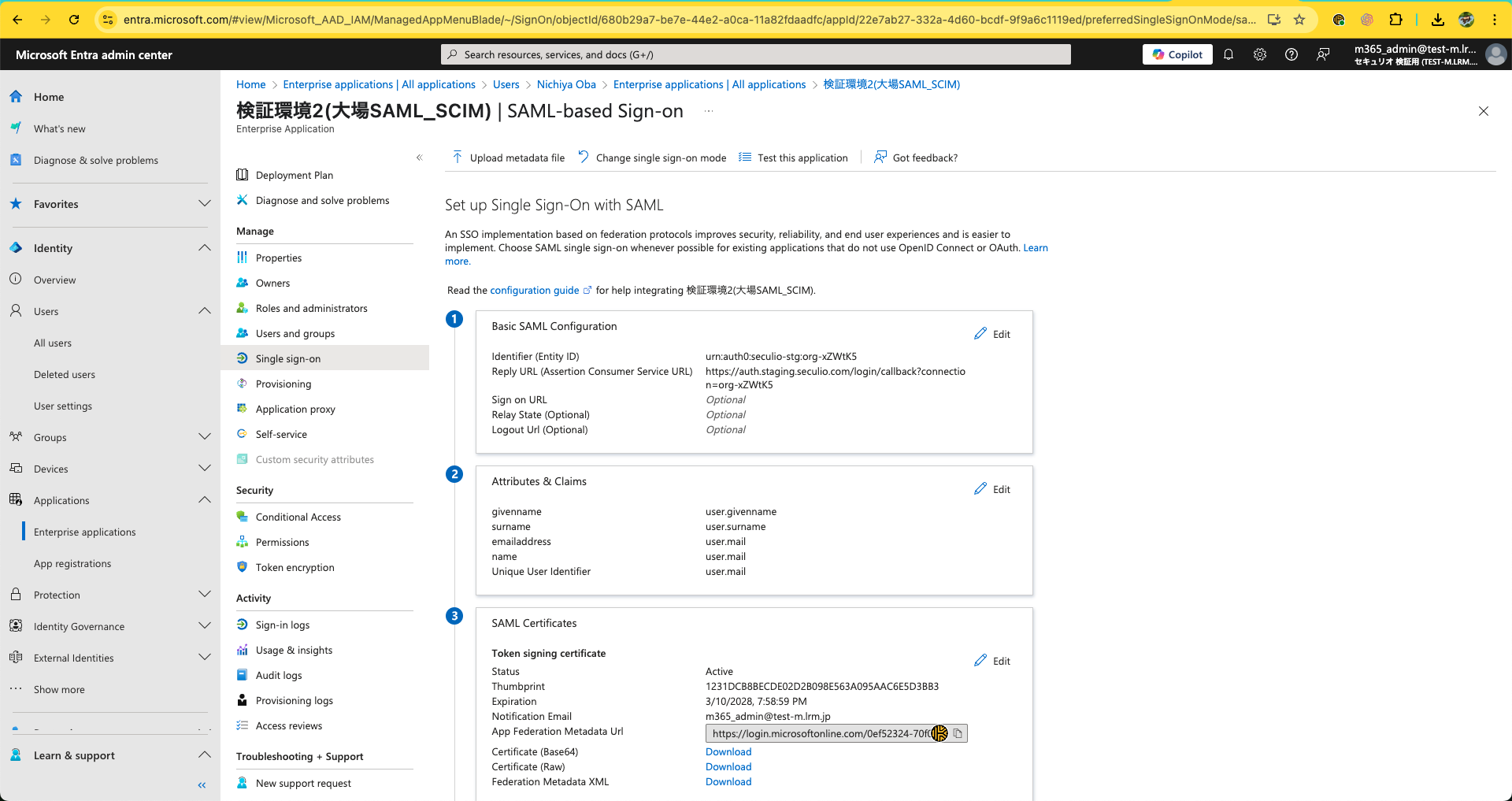Click the Usage & insights chart icon
The width and height of the screenshot is (1512, 801).
click(x=243, y=650)
